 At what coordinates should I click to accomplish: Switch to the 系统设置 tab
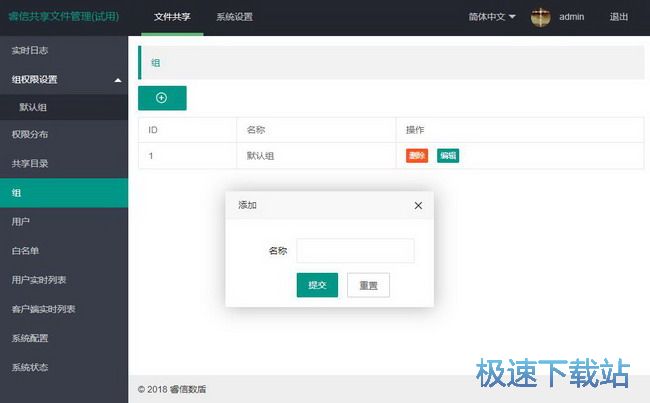pos(235,17)
